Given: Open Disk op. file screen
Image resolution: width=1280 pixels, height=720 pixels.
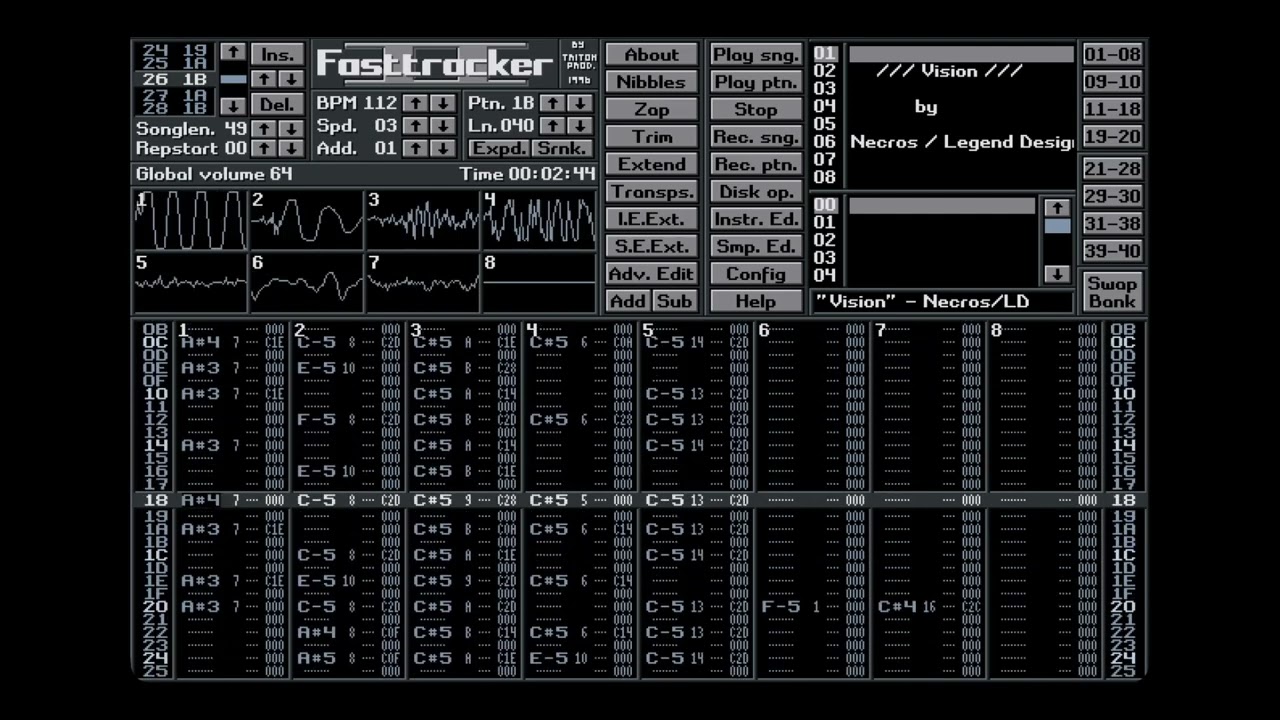Looking at the screenshot, I should tap(756, 192).
